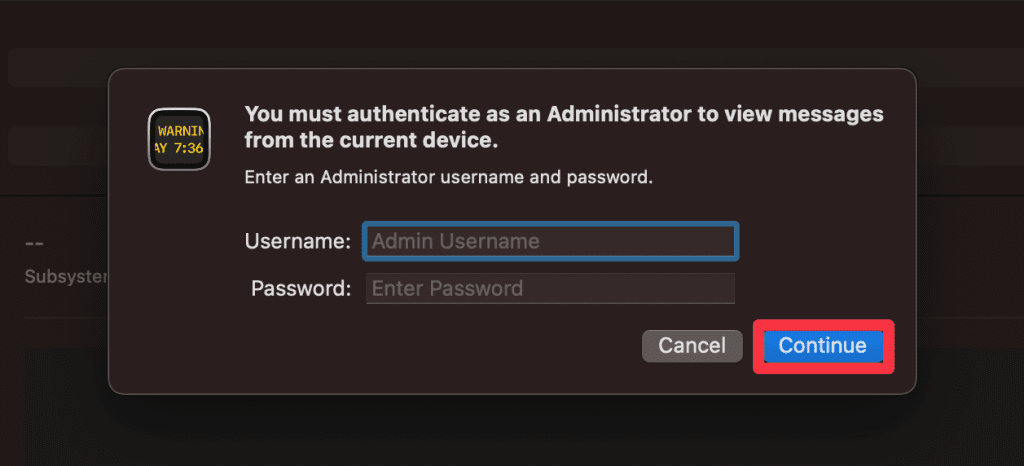1024x466 pixels.
Task: Click the Console warning app icon
Action: point(179,140)
